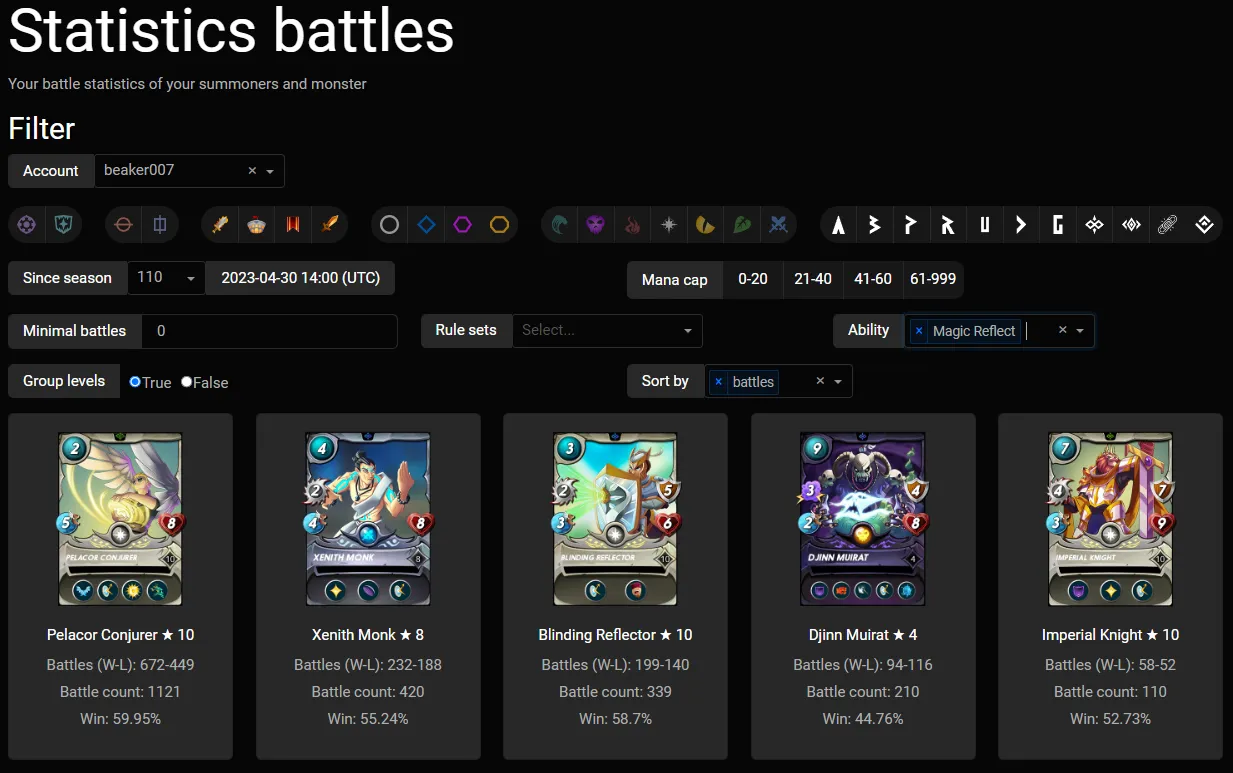Filter by earth element green leaf icon
1233x773 pixels.
point(742,225)
